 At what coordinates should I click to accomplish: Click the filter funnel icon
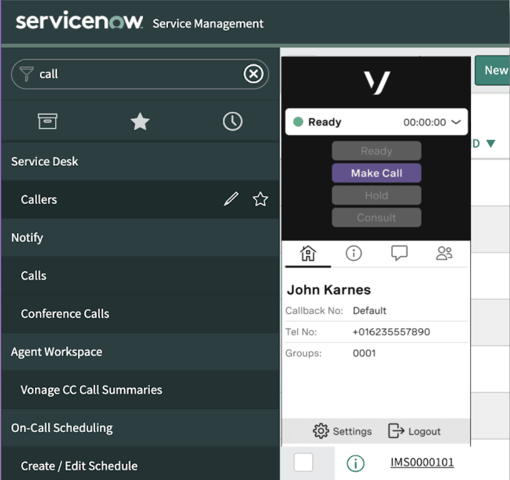click(26, 74)
